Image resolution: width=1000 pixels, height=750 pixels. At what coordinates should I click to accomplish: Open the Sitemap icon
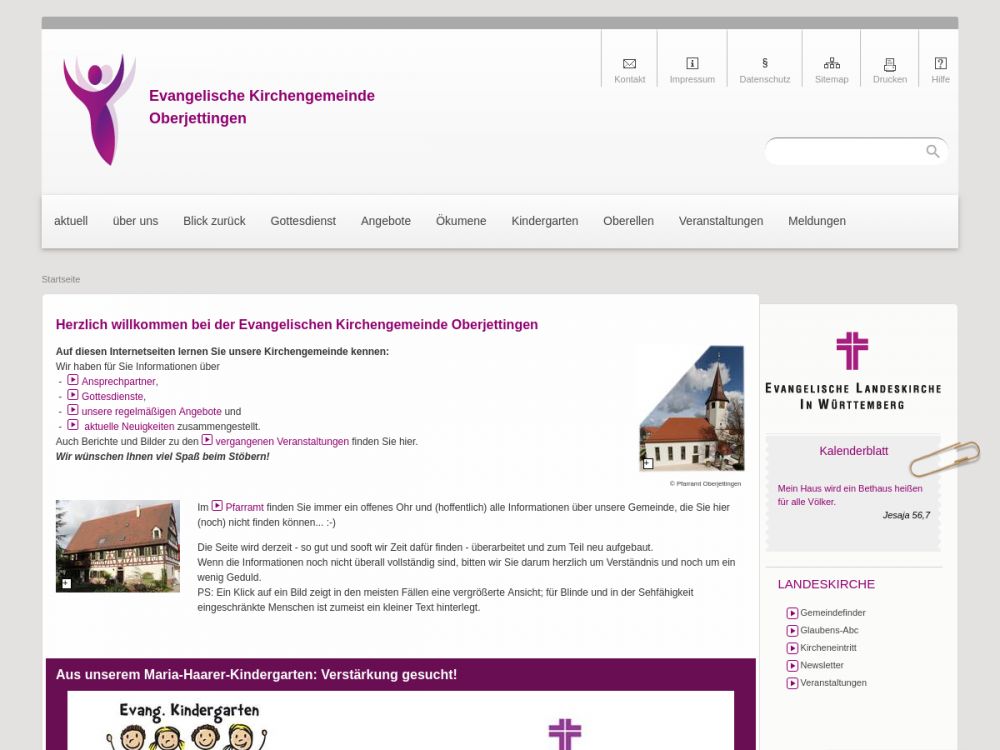point(831,63)
